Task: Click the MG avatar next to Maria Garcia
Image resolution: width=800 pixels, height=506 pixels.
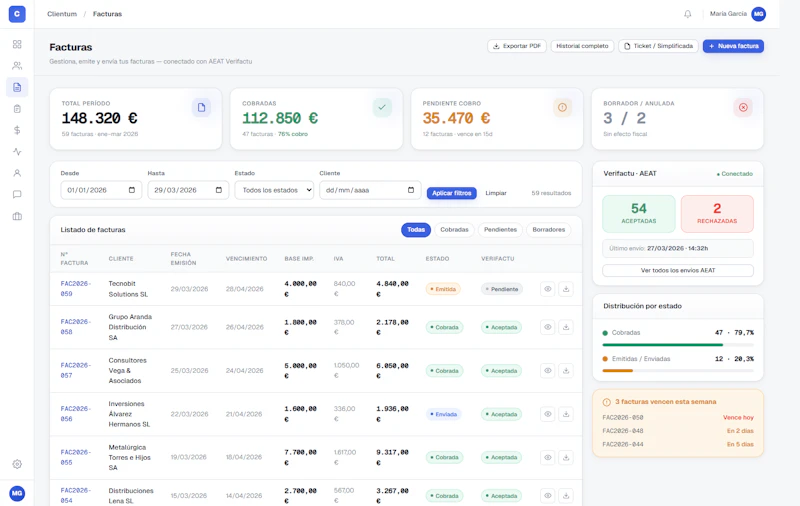Action: pyautogui.click(x=759, y=14)
